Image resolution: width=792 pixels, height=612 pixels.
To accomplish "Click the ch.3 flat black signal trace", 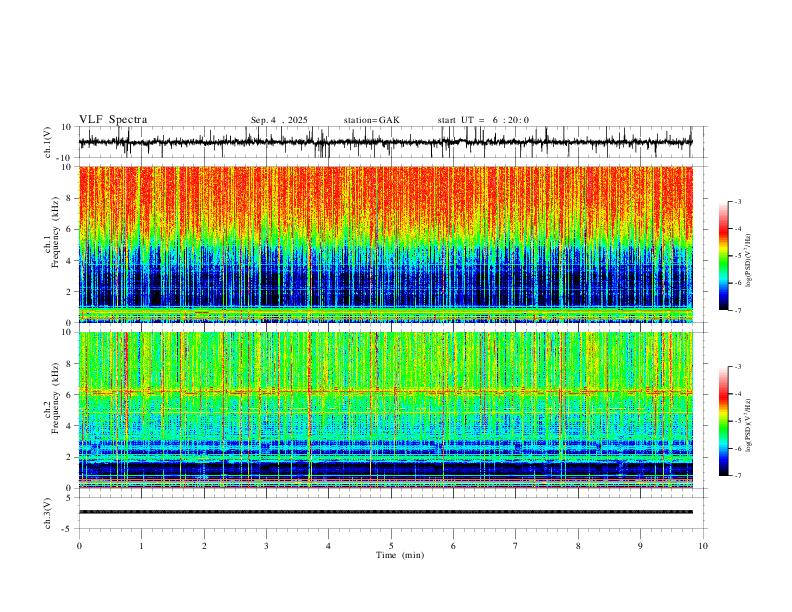I will coord(386,512).
